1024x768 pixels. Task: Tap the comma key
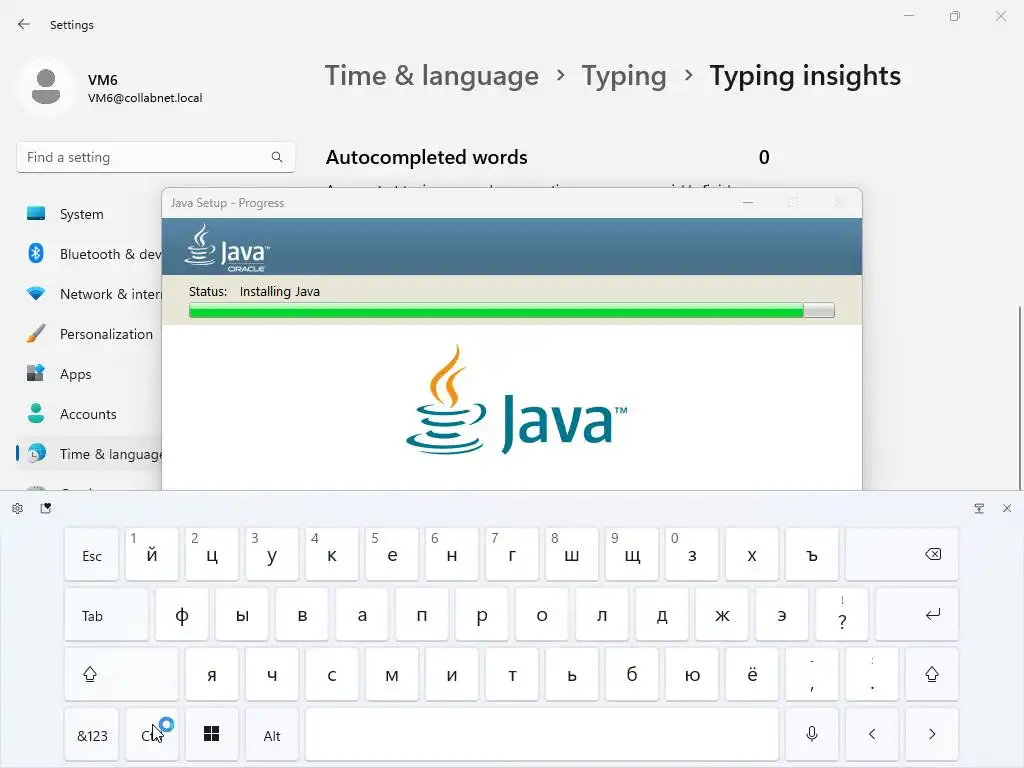pyautogui.click(x=812, y=674)
